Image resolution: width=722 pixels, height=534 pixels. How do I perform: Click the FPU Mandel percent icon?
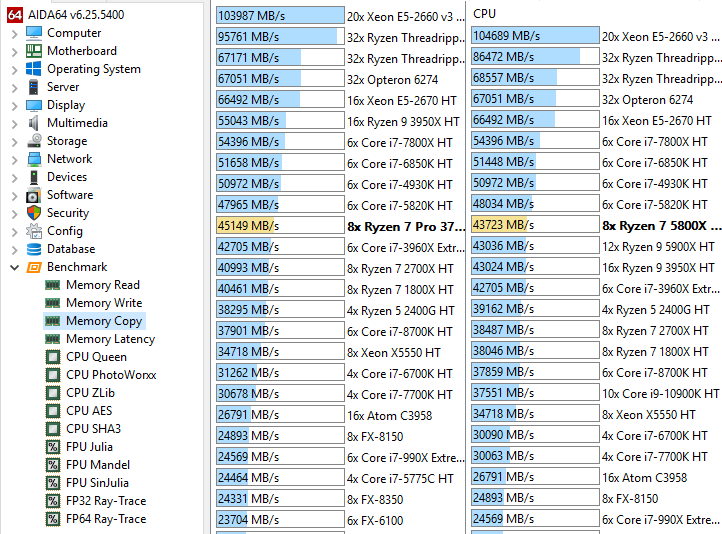53,464
